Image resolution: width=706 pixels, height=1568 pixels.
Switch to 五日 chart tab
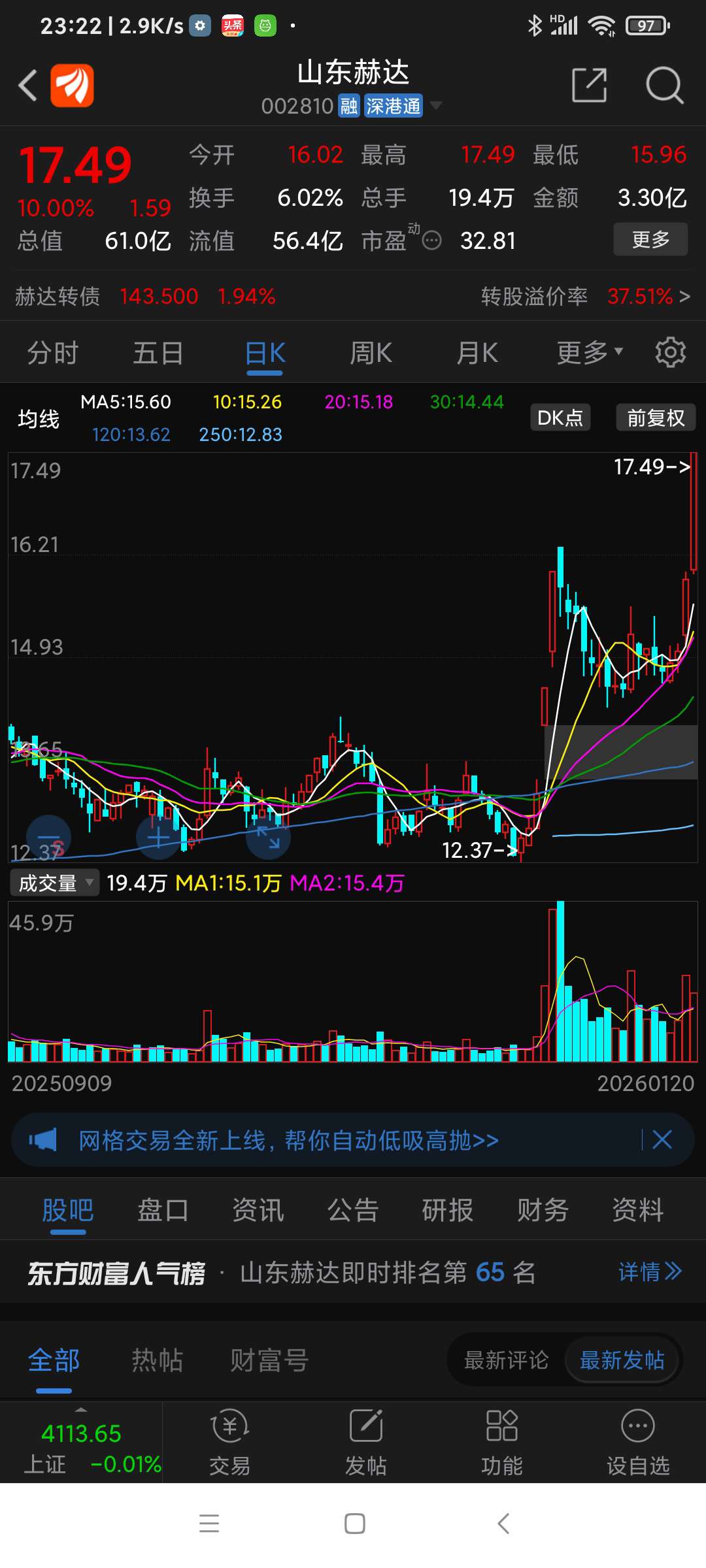coord(158,353)
